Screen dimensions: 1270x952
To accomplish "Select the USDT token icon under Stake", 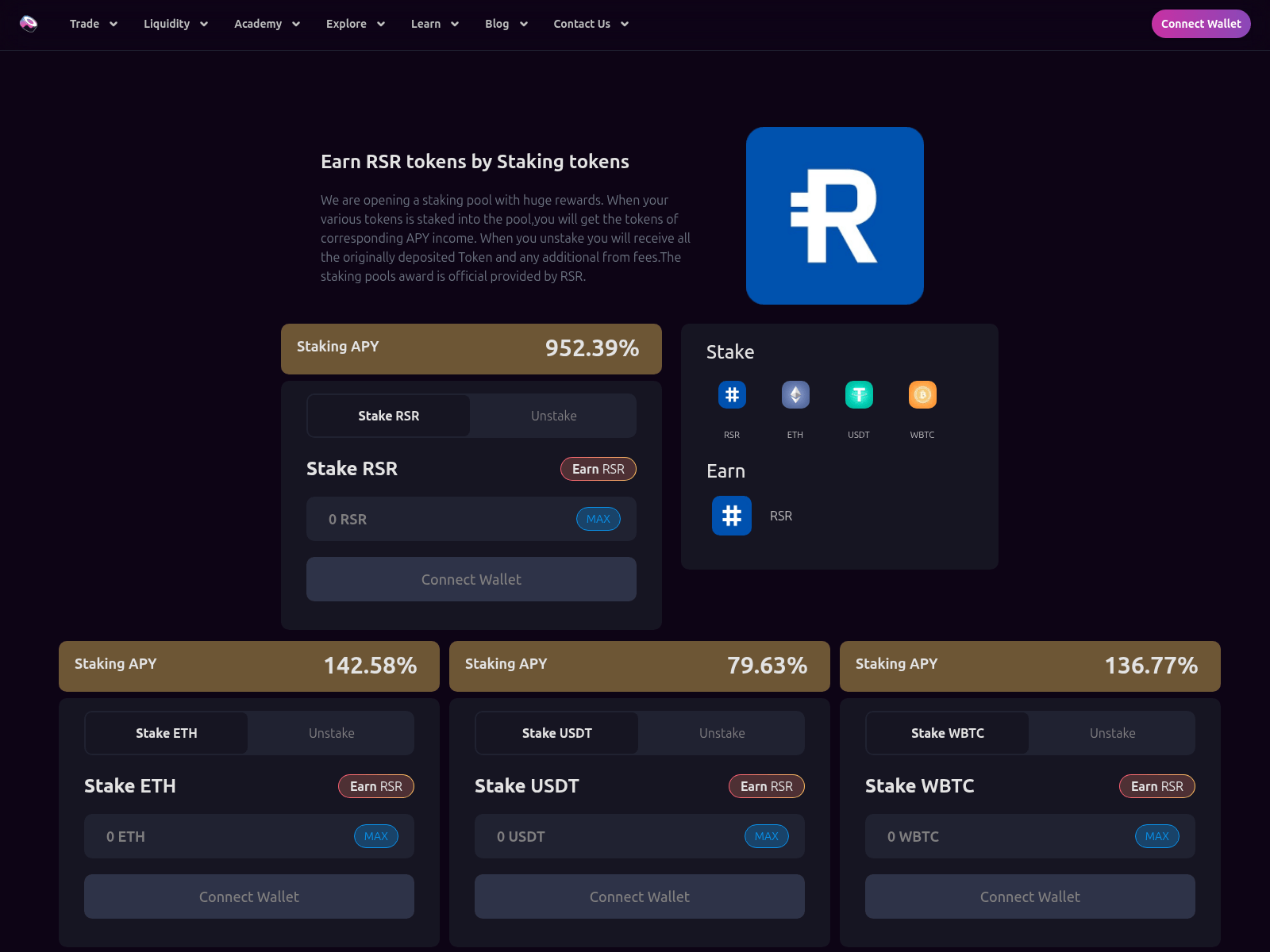I will tap(859, 394).
